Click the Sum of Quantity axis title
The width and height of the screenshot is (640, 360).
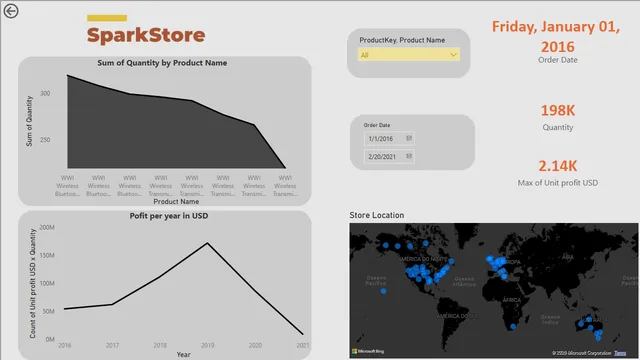point(29,121)
